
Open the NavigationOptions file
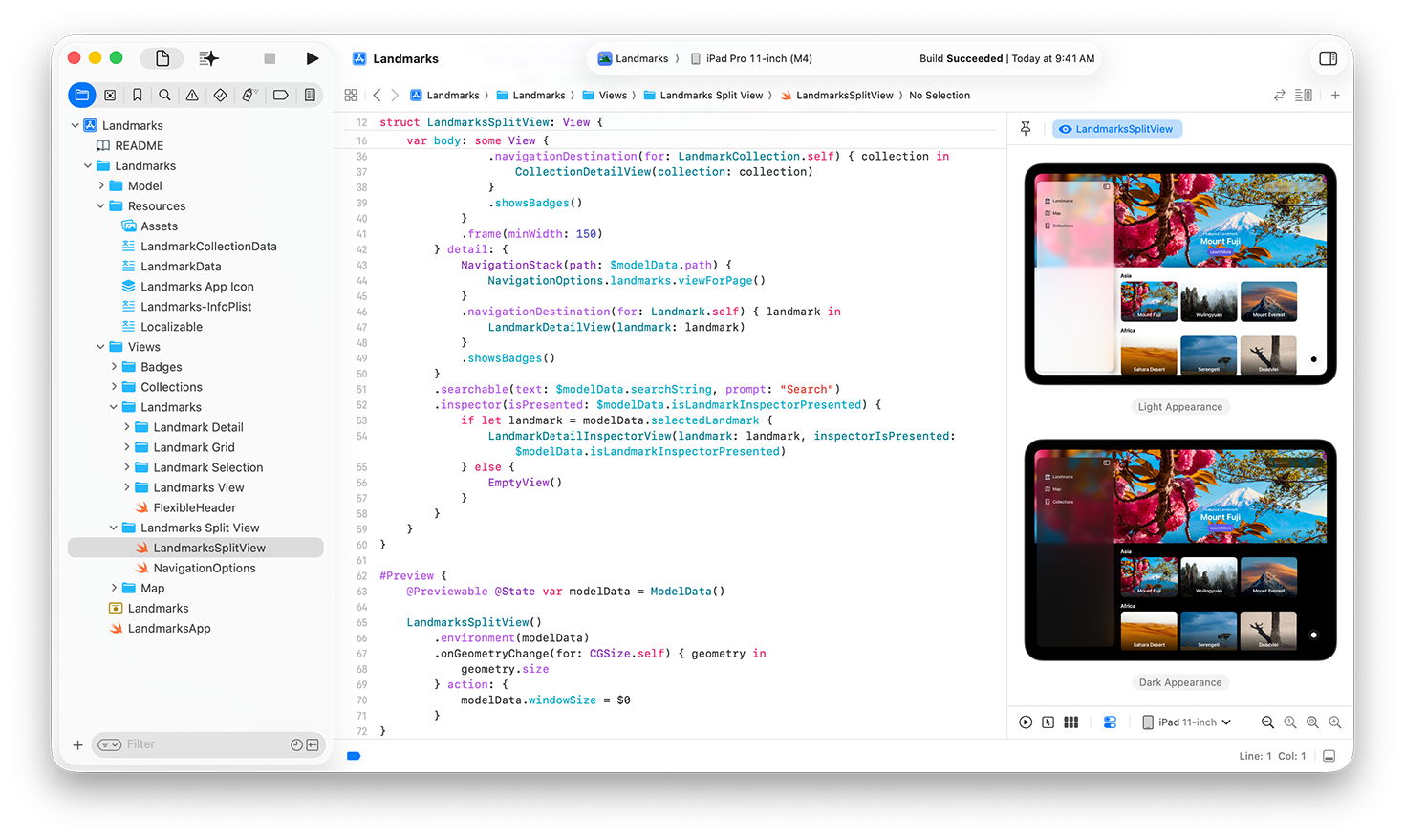[x=205, y=569]
